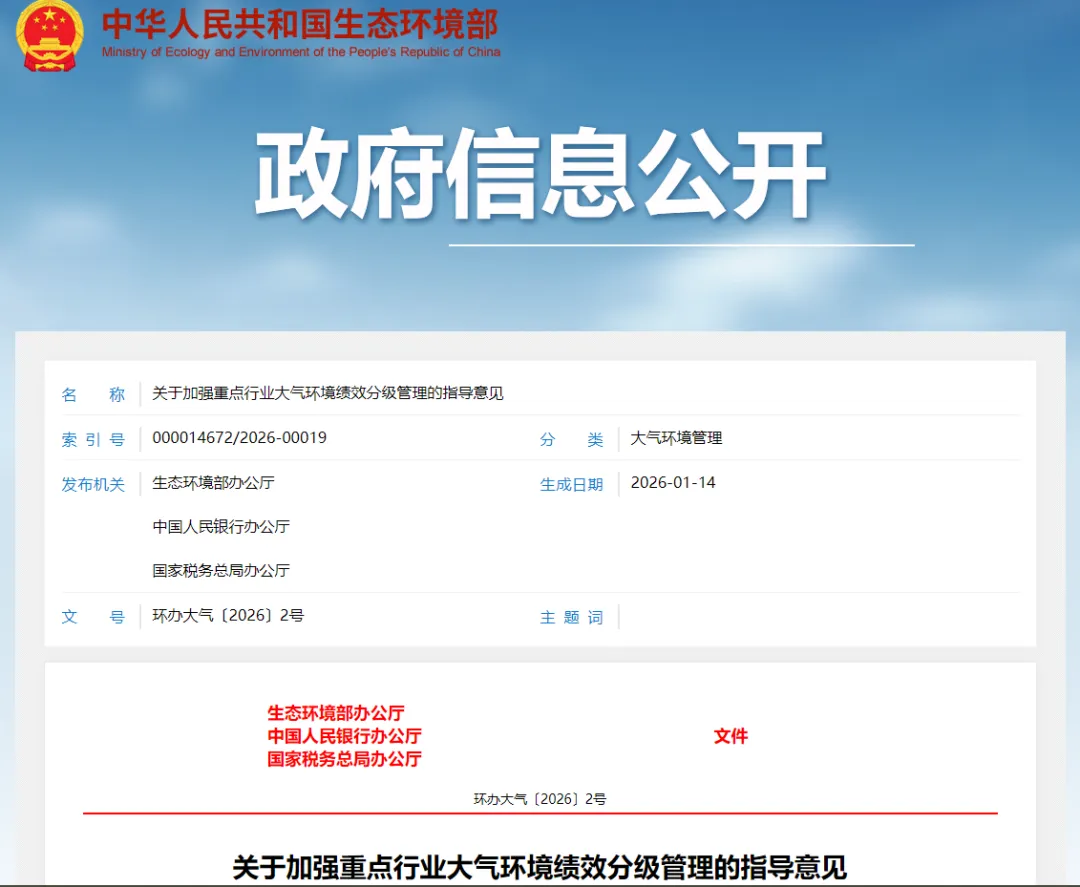Screen dimensions: 1080x887
Task: Select the 分类 field label
Action: click(x=572, y=439)
